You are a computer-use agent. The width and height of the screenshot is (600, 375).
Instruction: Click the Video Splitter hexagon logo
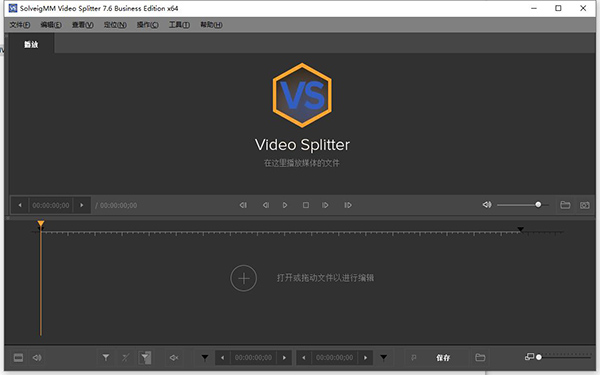[302, 95]
